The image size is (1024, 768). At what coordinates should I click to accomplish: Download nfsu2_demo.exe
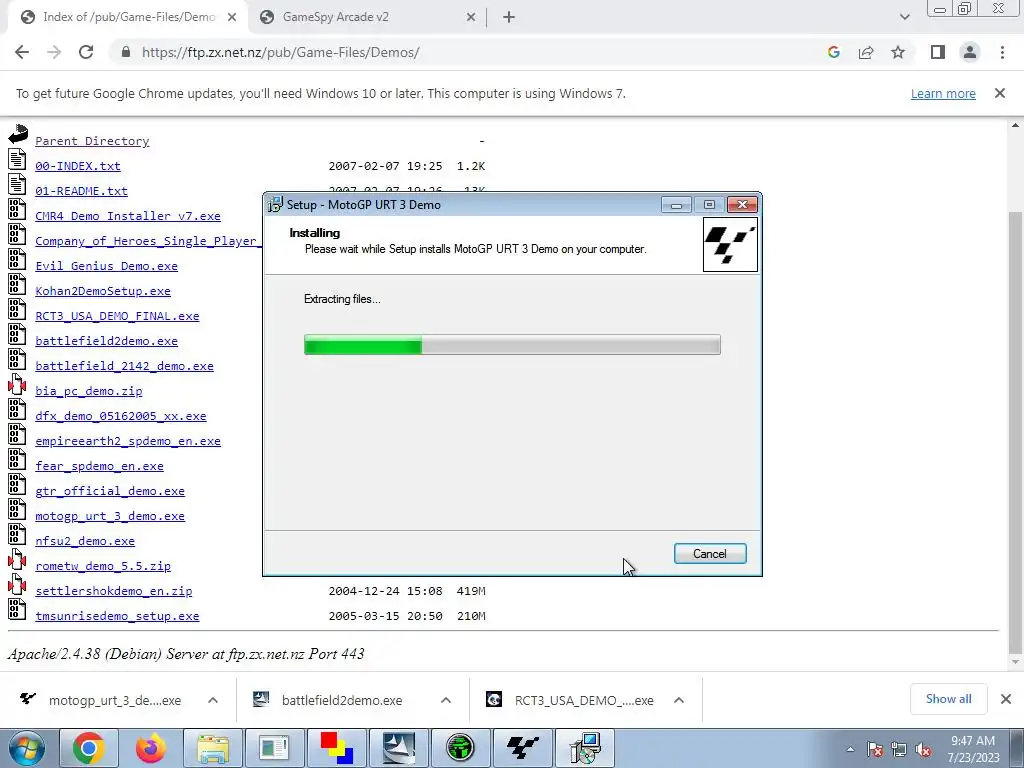(85, 541)
